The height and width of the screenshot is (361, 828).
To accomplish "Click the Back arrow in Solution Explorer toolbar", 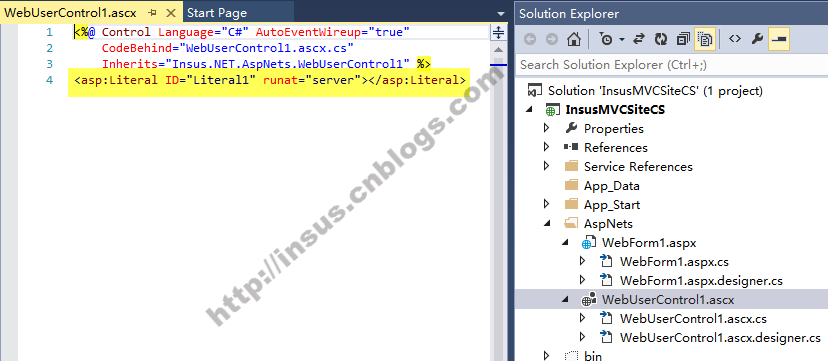I will 530,40.
